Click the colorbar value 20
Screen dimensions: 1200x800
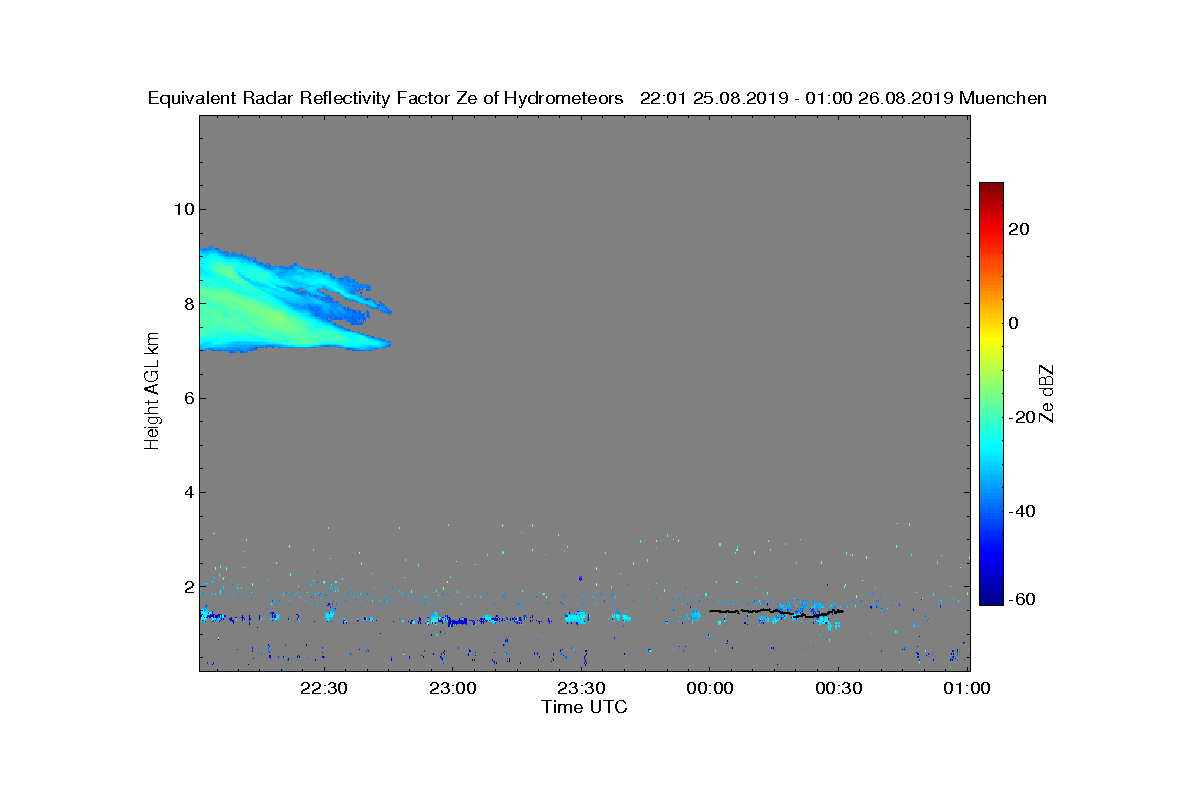point(1020,229)
